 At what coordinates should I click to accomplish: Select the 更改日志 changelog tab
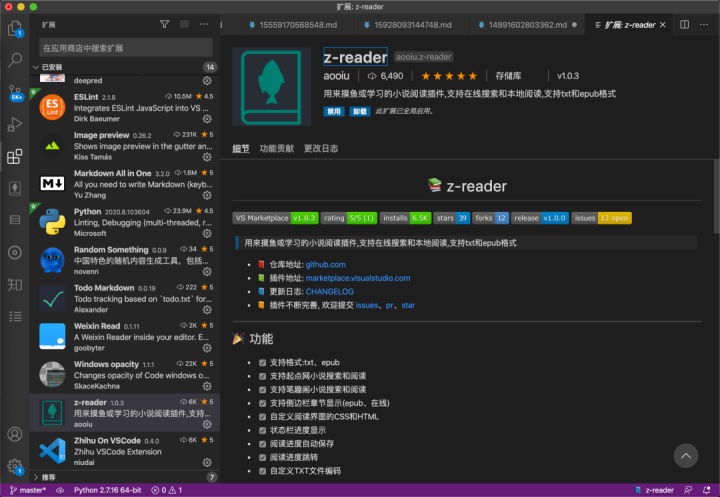point(321,148)
